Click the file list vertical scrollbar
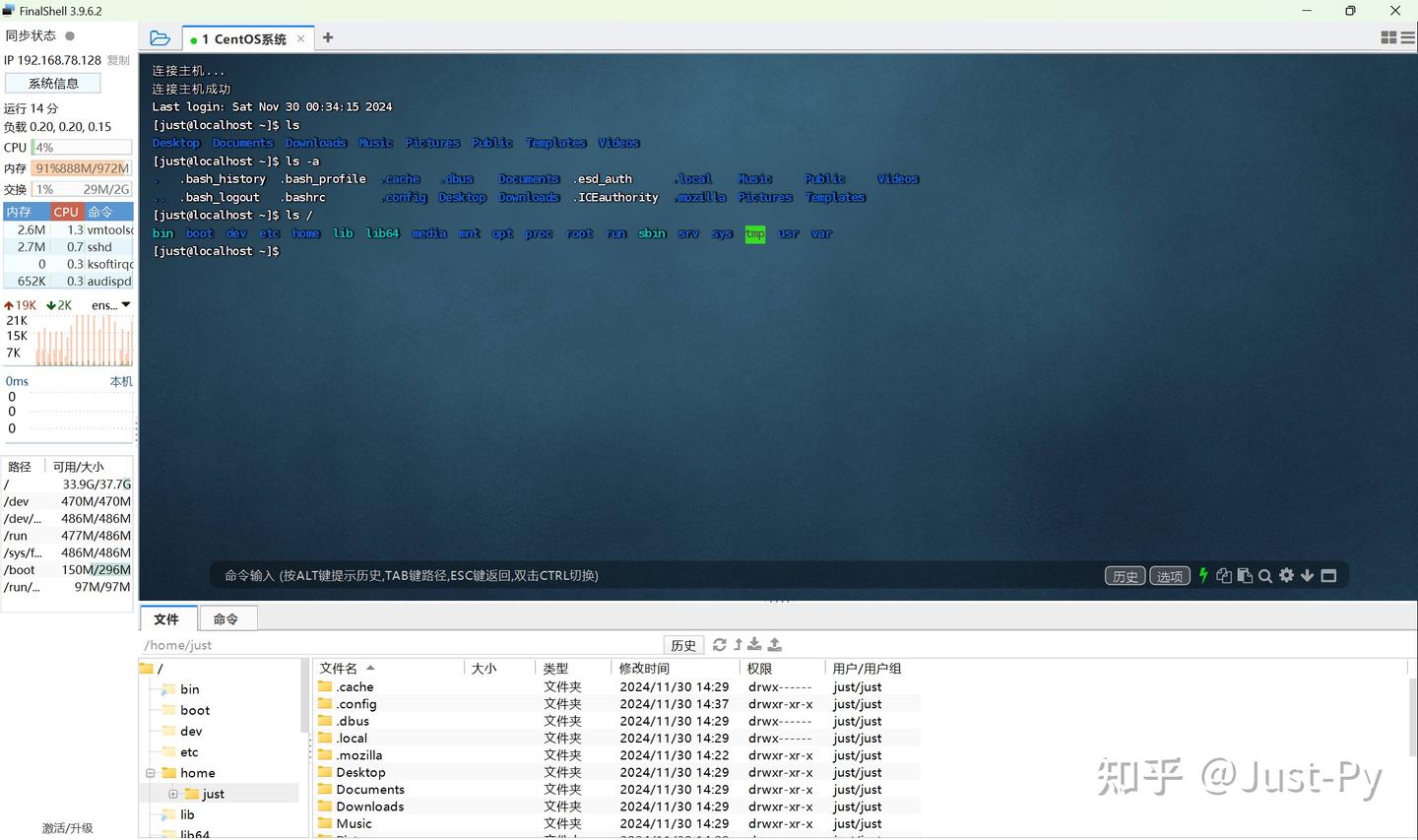1418x840 pixels. [1413, 717]
